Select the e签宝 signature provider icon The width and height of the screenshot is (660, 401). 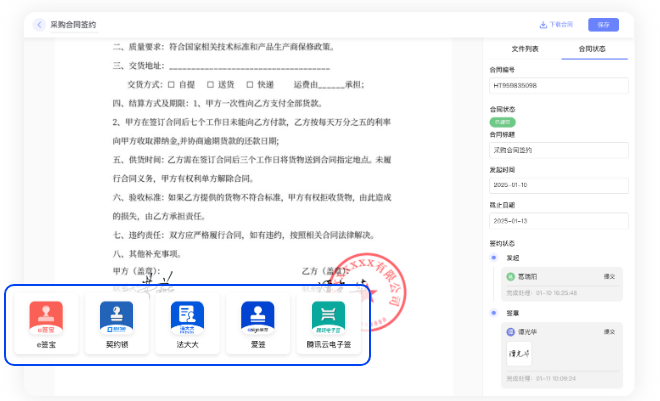[46, 318]
